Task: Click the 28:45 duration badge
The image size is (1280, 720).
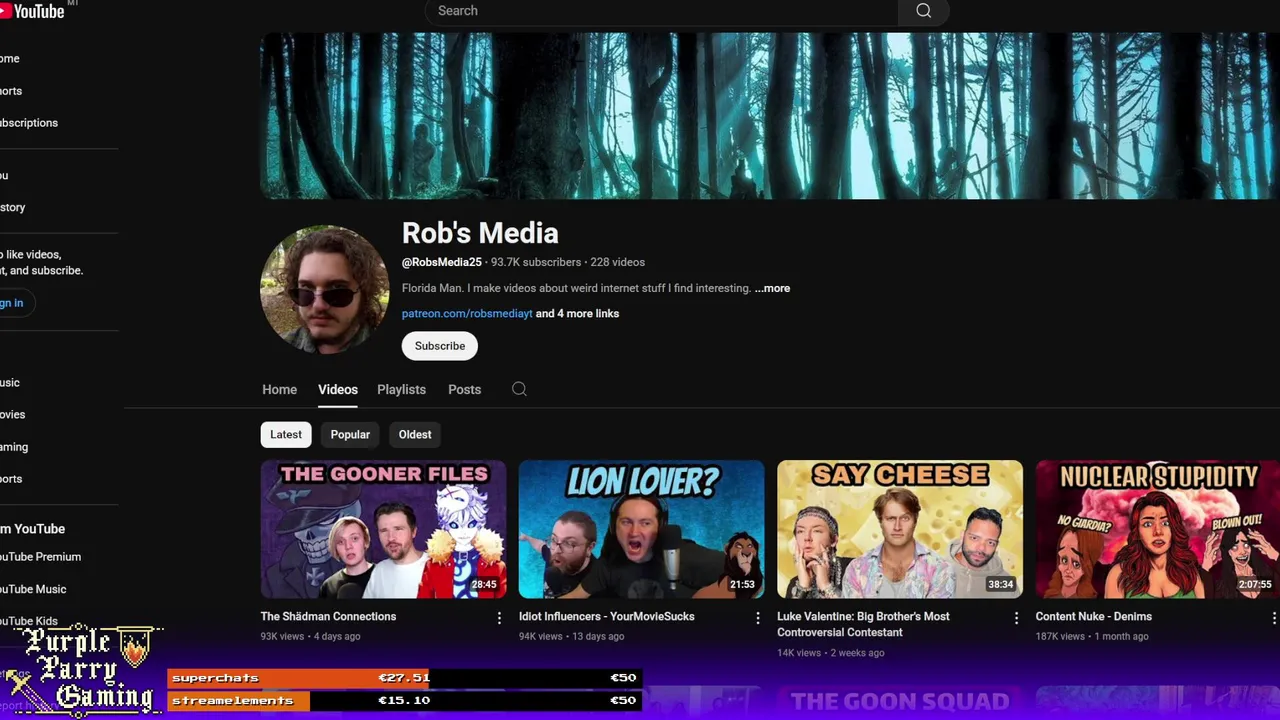Action: tap(484, 584)
